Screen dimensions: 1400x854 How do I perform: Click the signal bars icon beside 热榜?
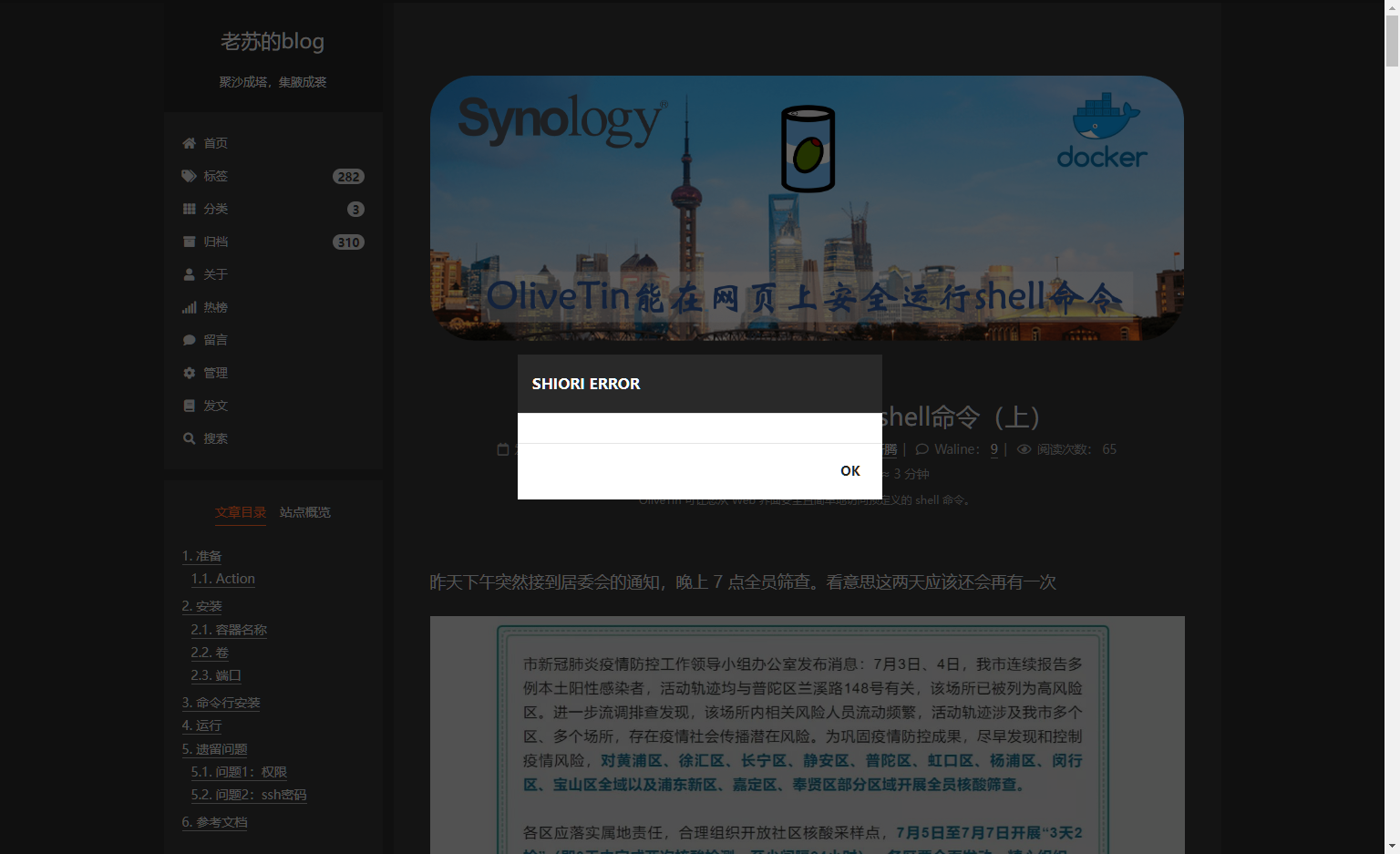(x=189, y=307)
